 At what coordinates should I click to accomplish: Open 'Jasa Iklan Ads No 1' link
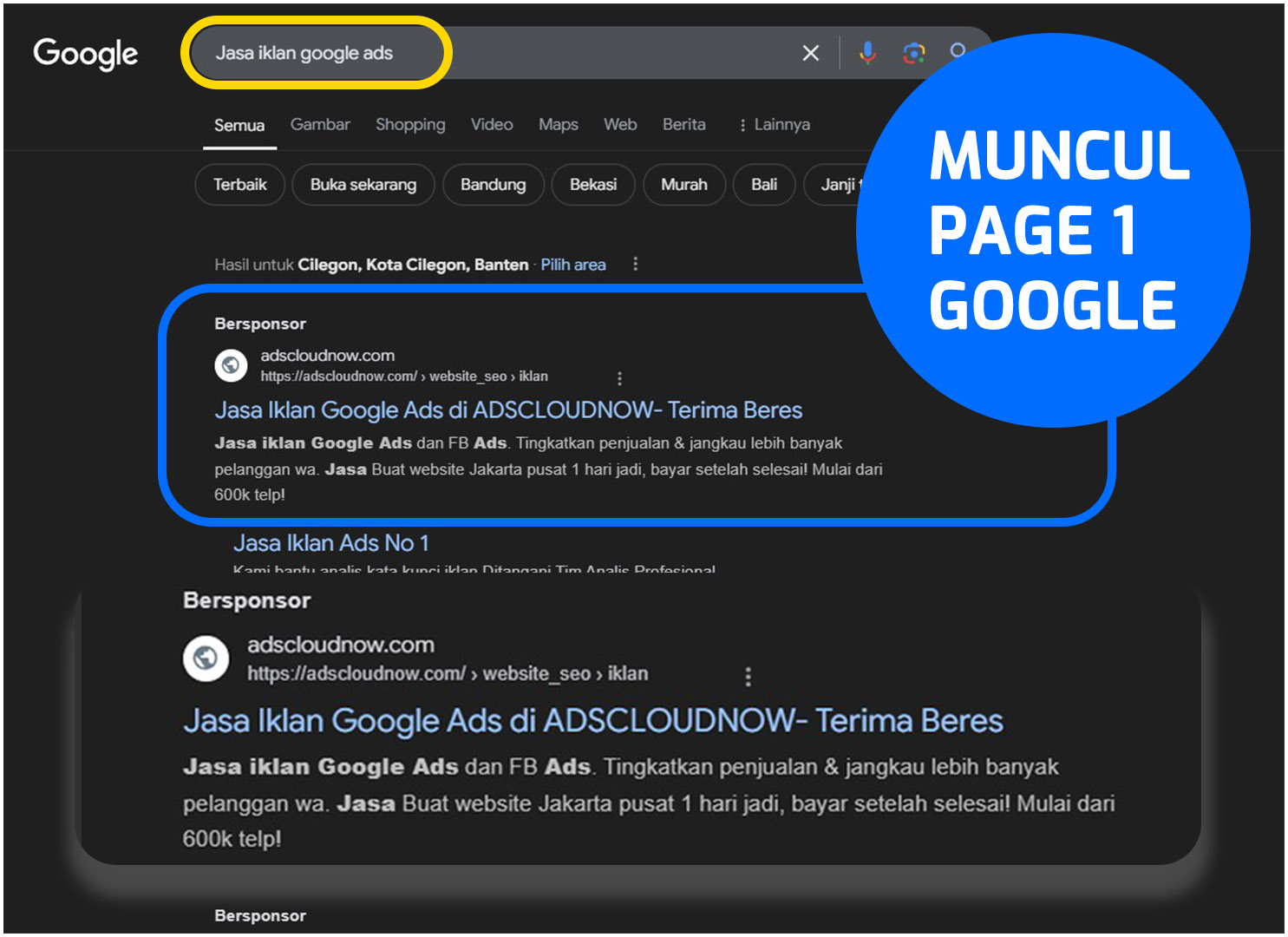(x=331, y=543)
